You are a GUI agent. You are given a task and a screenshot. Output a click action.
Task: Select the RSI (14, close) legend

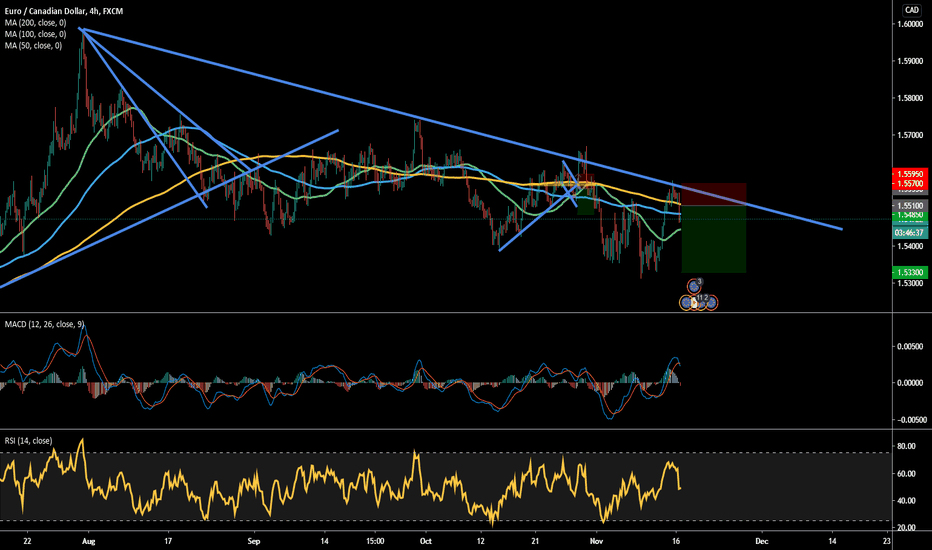coord(29,441)
